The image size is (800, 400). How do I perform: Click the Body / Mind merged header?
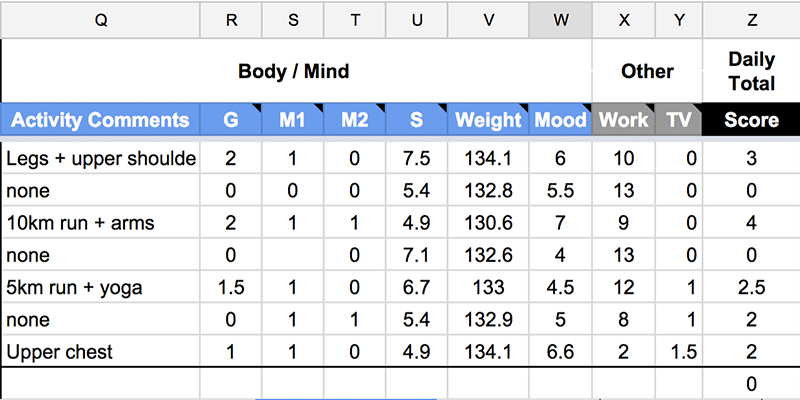[296, 71]
